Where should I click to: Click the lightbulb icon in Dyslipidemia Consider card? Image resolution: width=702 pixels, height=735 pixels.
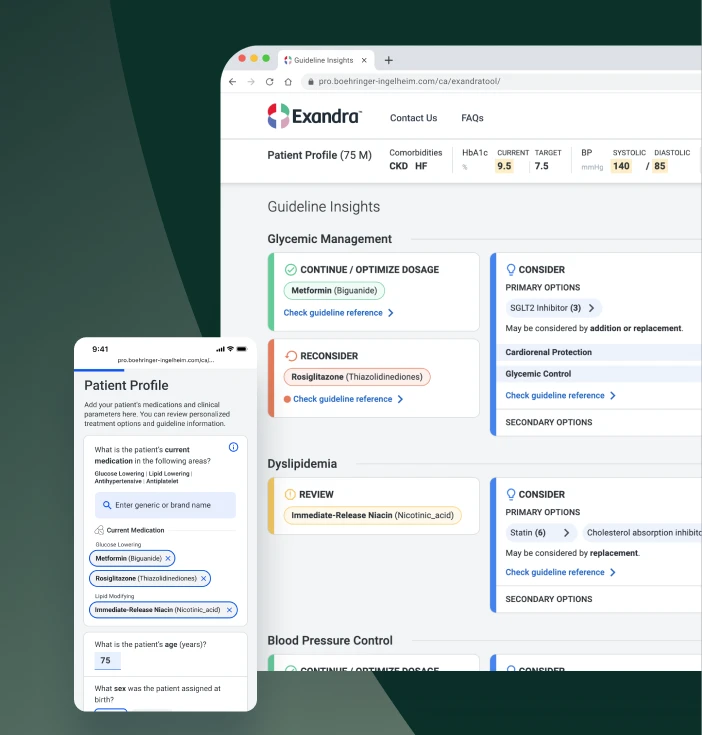click(x=511, y=494)
